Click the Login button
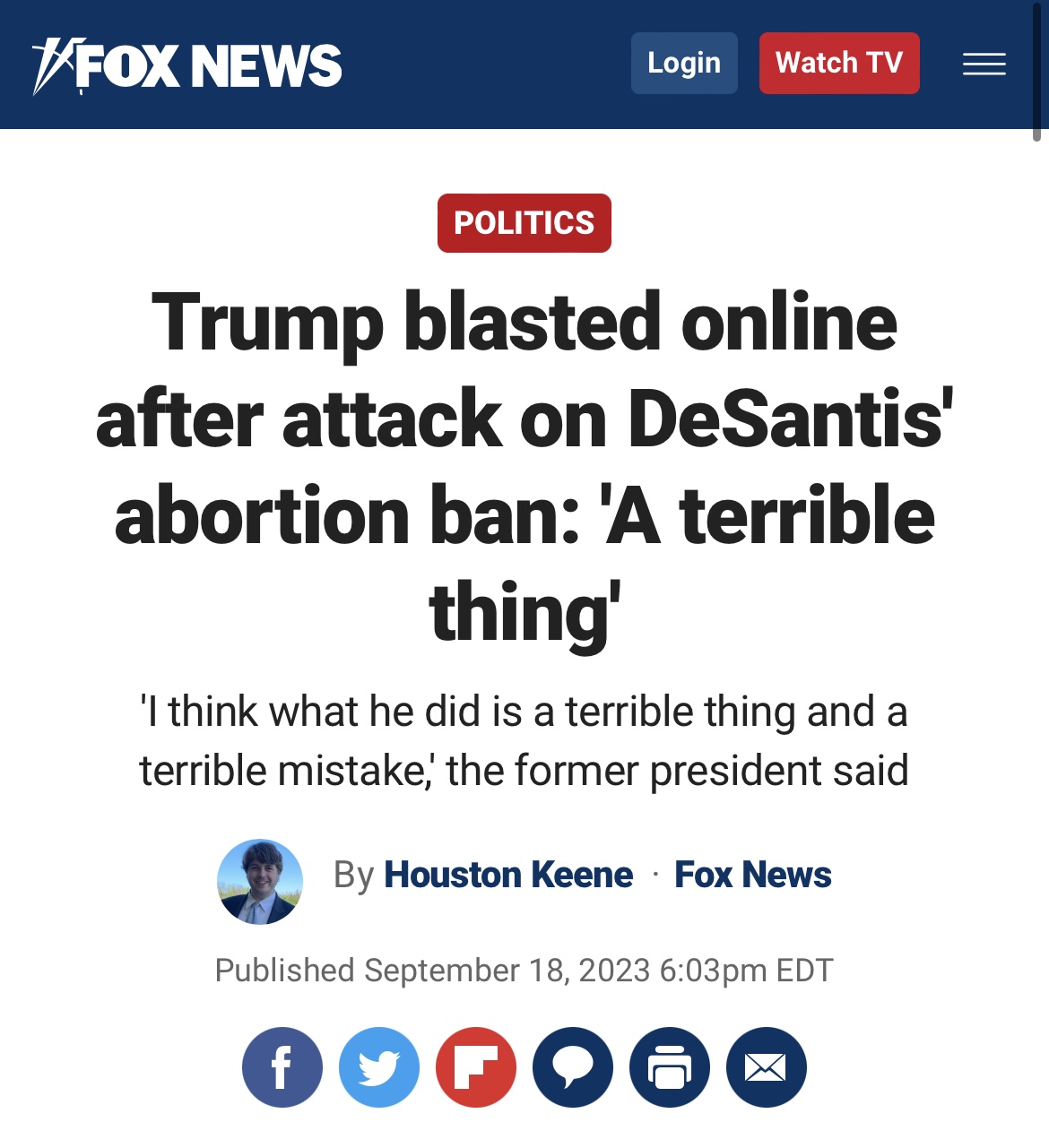This screenshot has width=1049, height=1148. 684,63
